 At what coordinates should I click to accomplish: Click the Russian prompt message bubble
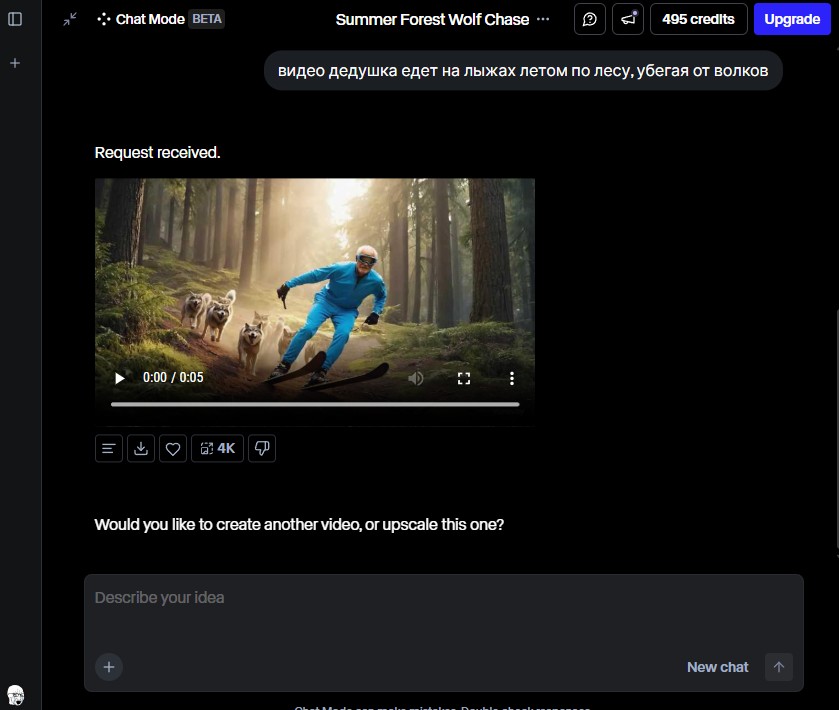523,71
